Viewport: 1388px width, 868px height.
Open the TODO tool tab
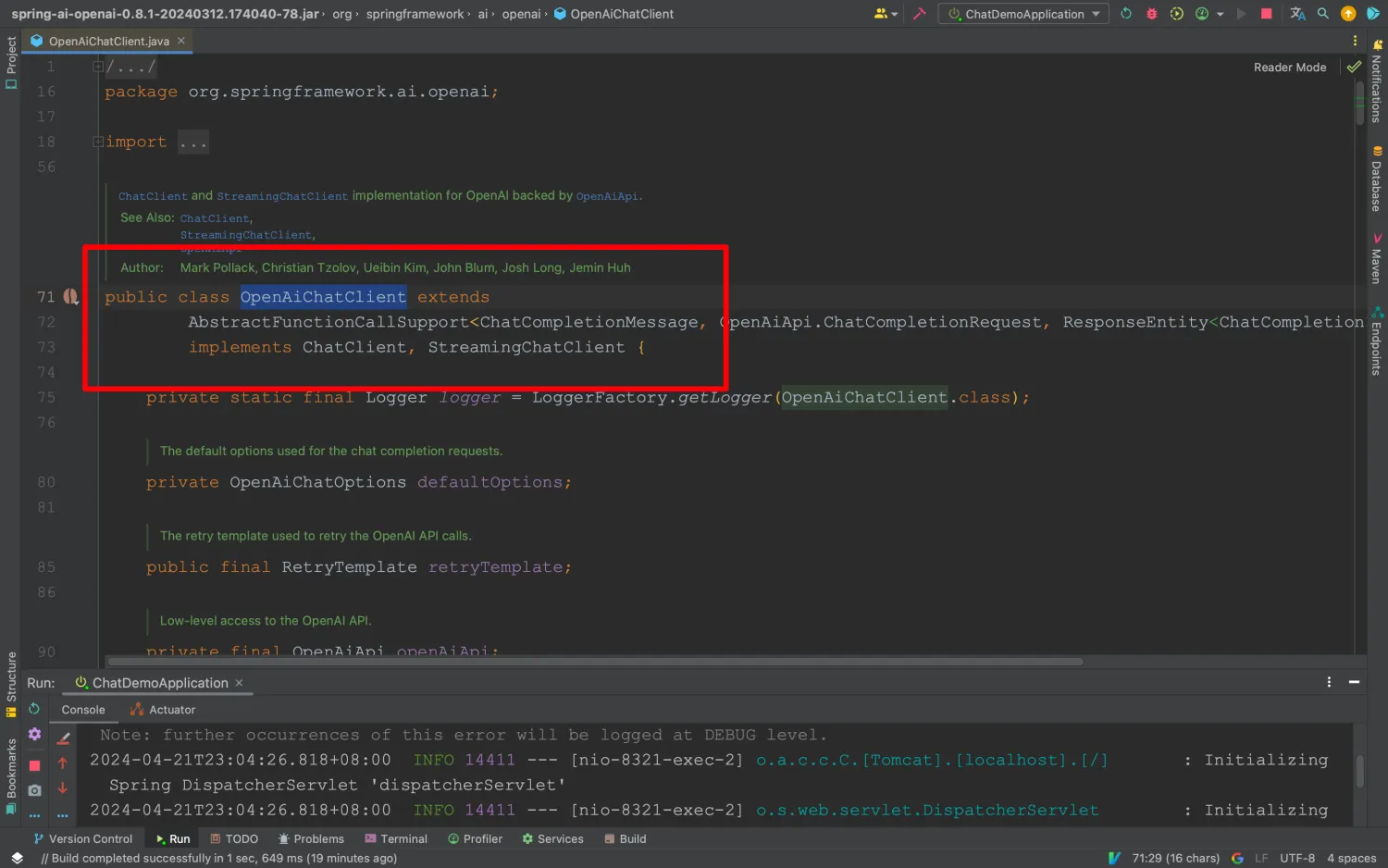point(234,838)
